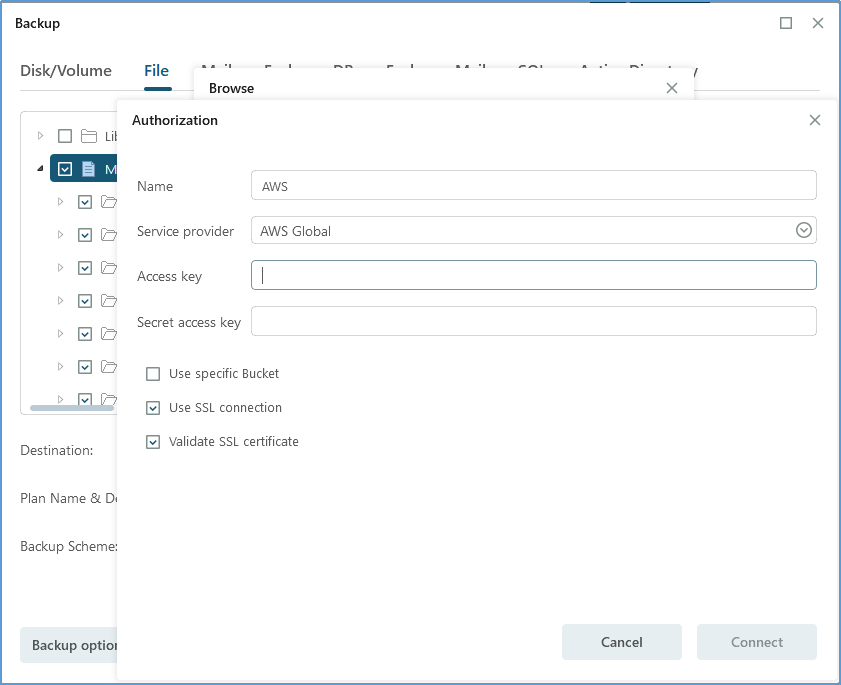Enable the Use specific Bucket checkbox
The image size is (841, 685).
(153, 374)
